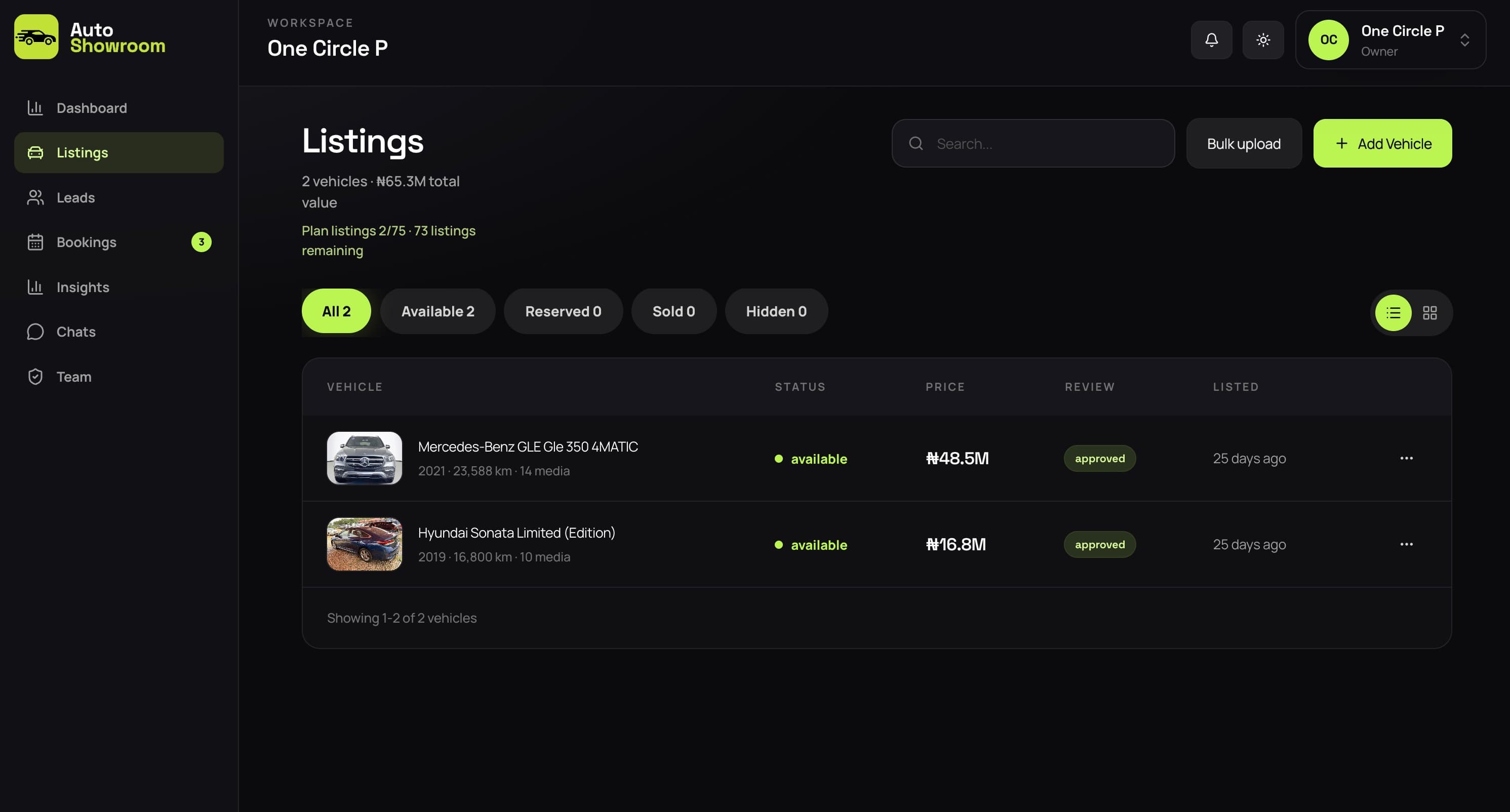1510x812 pixels.
Task: Open more options for Mercedes-Benz row
Action: [x=1406, y=458]
